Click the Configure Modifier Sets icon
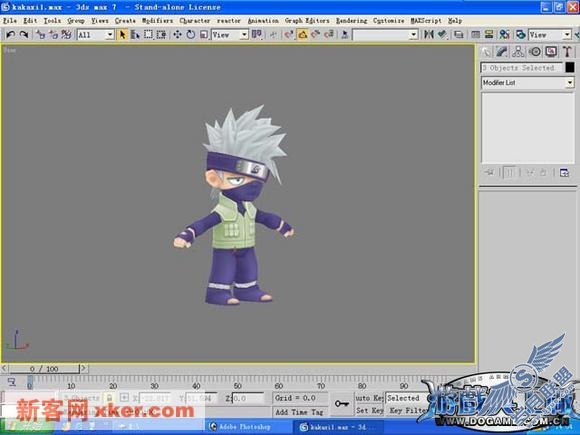This screenshot has height=435, width=580. (564, 173)
